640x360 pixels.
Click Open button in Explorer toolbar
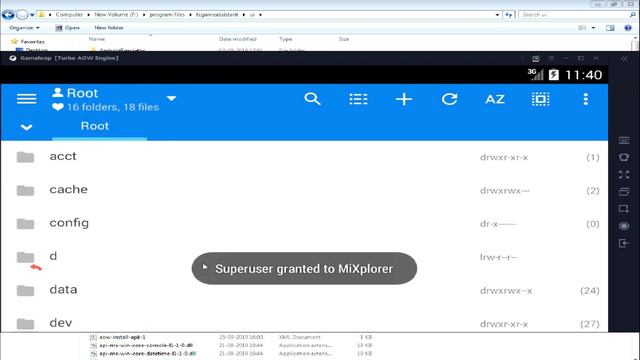(x=68, y=28)
